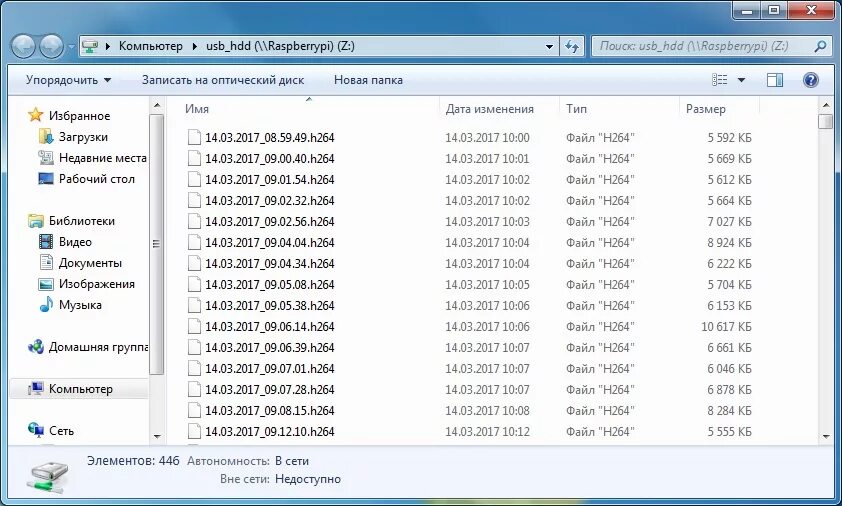Click file icon of 14.03.2017_09.12.10.h264

tap(194, 431)
